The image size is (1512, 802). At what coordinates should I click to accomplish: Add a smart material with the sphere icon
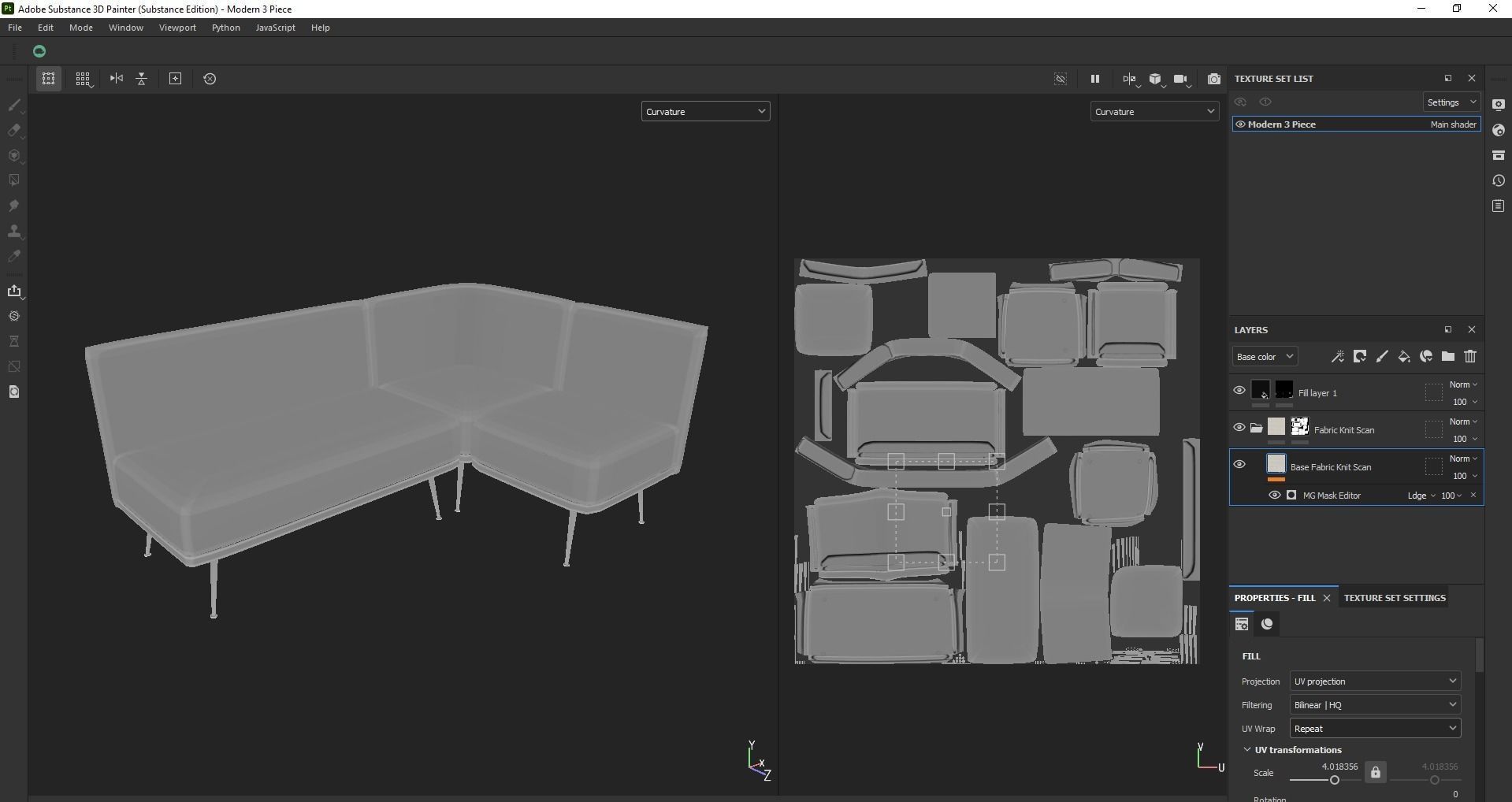pos(1426,357)
